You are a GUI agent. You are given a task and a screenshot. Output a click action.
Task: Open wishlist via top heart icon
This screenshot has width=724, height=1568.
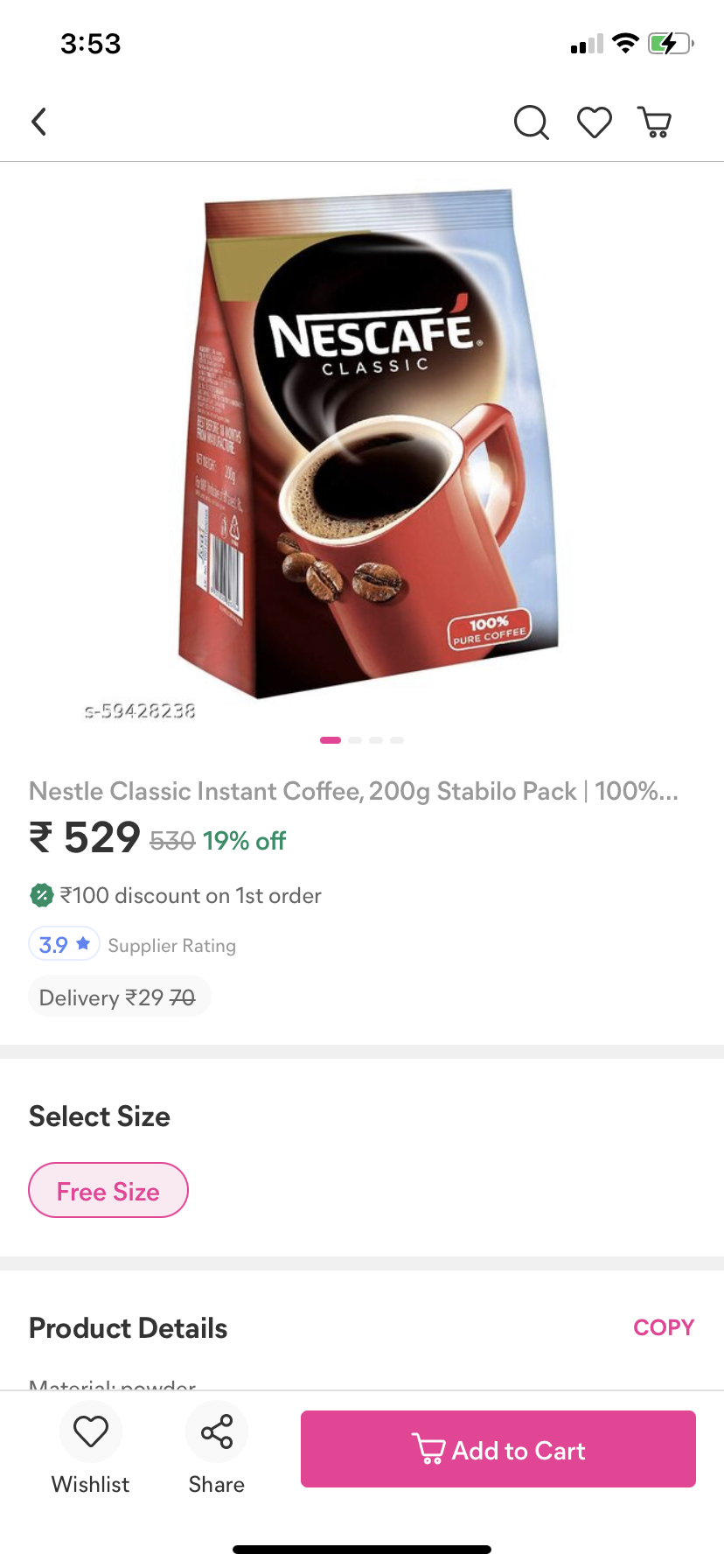(595, 122)
